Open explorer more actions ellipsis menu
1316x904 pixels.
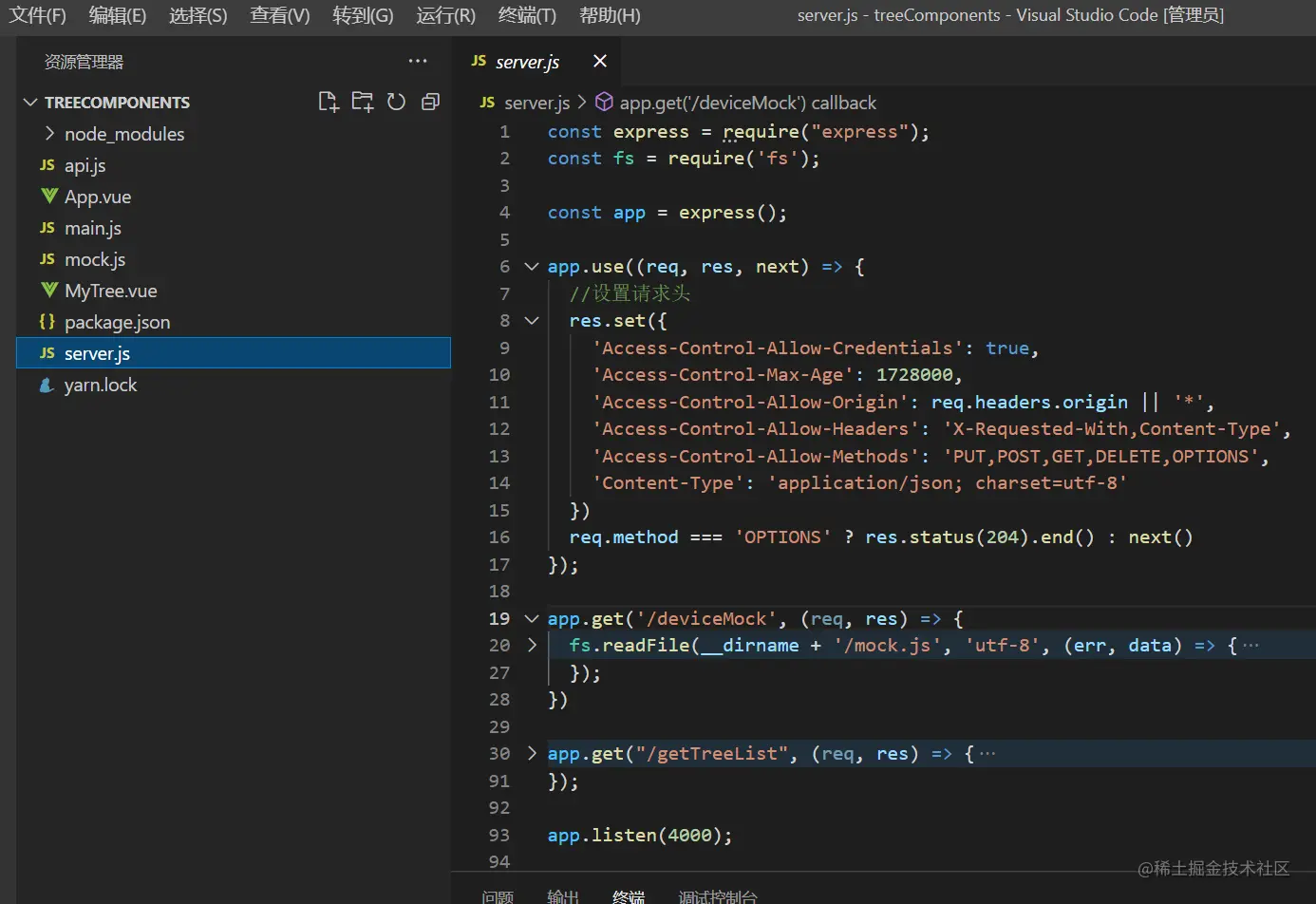click(418, 62)
